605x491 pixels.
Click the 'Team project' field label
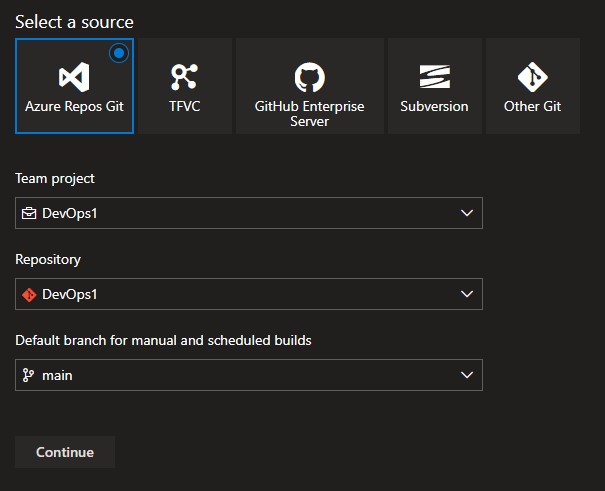pos(55,179)
